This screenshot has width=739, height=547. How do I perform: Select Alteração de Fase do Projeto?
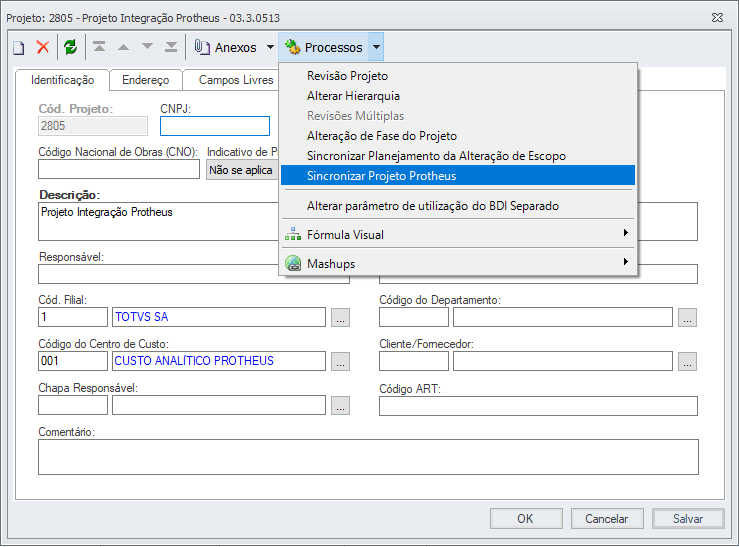pos(458,136)
